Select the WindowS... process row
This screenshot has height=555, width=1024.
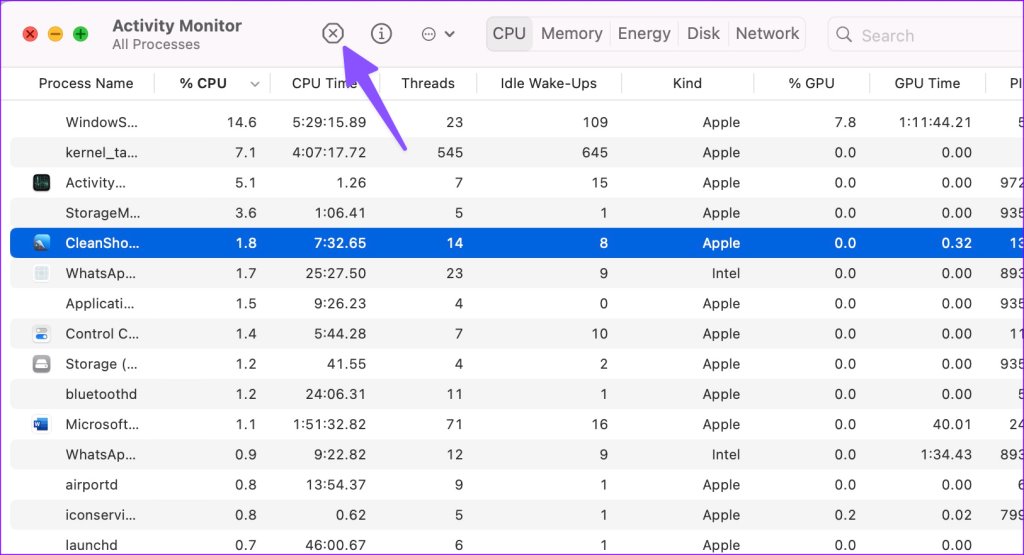click(517, 122)
